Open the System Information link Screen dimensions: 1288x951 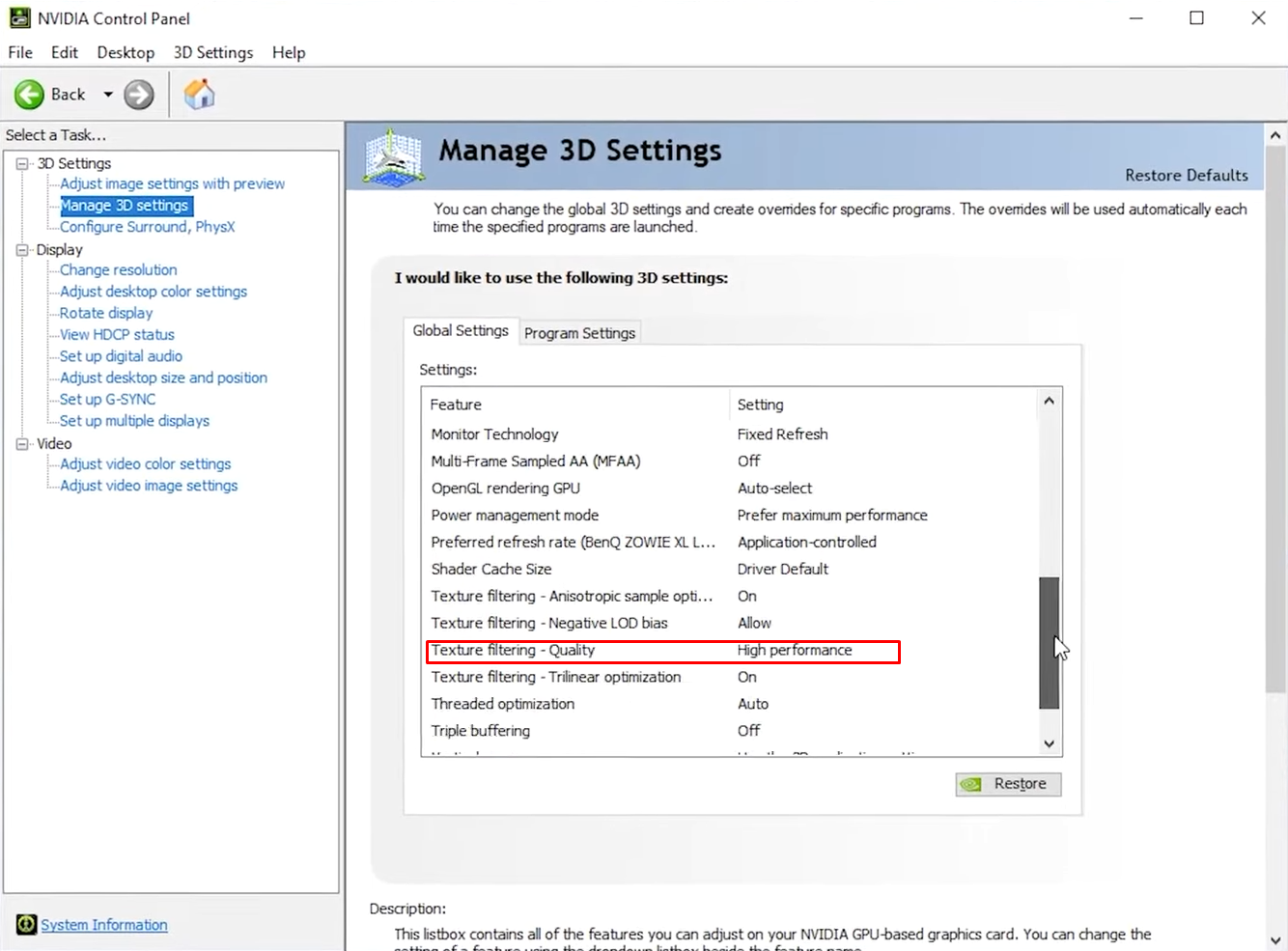[104, 925]
